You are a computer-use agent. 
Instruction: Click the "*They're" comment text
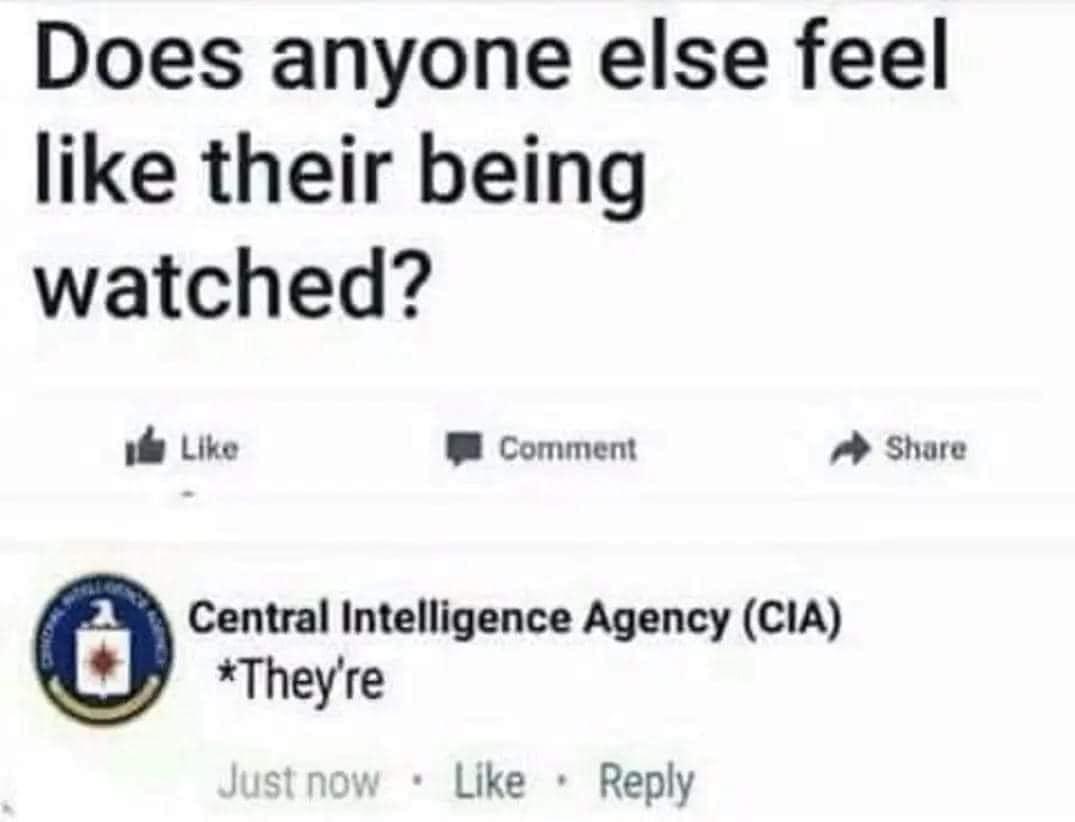click(x=300, y=684)
